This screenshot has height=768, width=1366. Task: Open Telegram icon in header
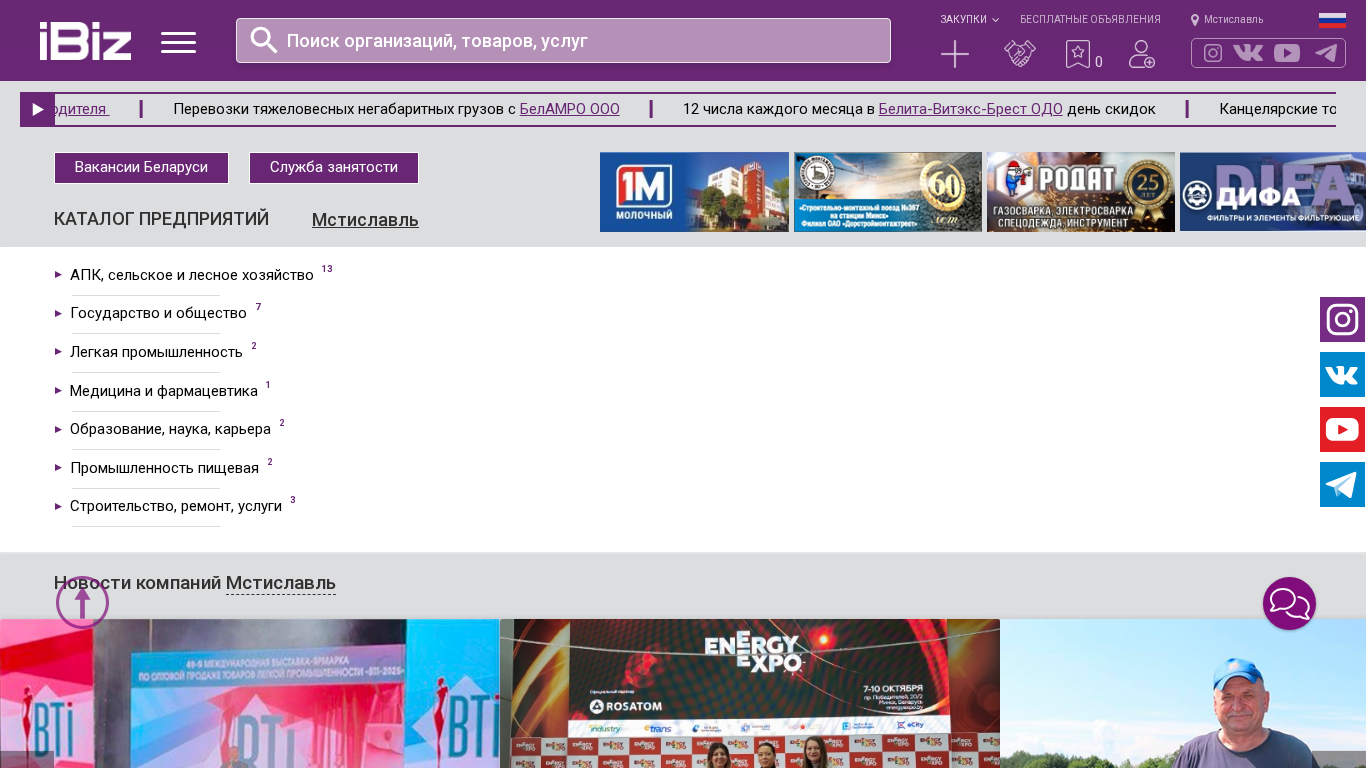click(1326, 53)
